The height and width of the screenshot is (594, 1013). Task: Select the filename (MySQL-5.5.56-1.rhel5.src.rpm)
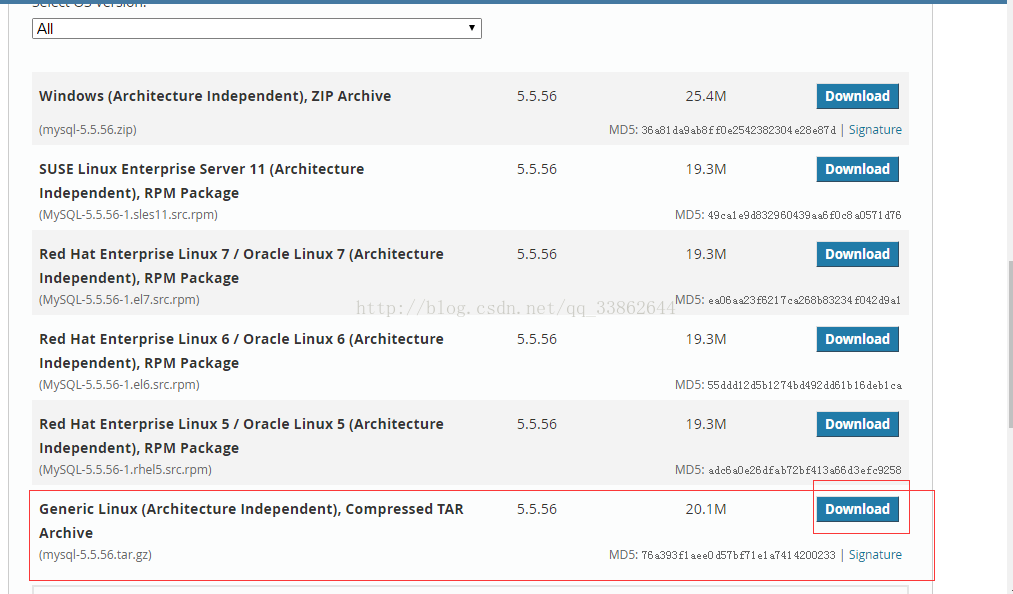(125, 470)
